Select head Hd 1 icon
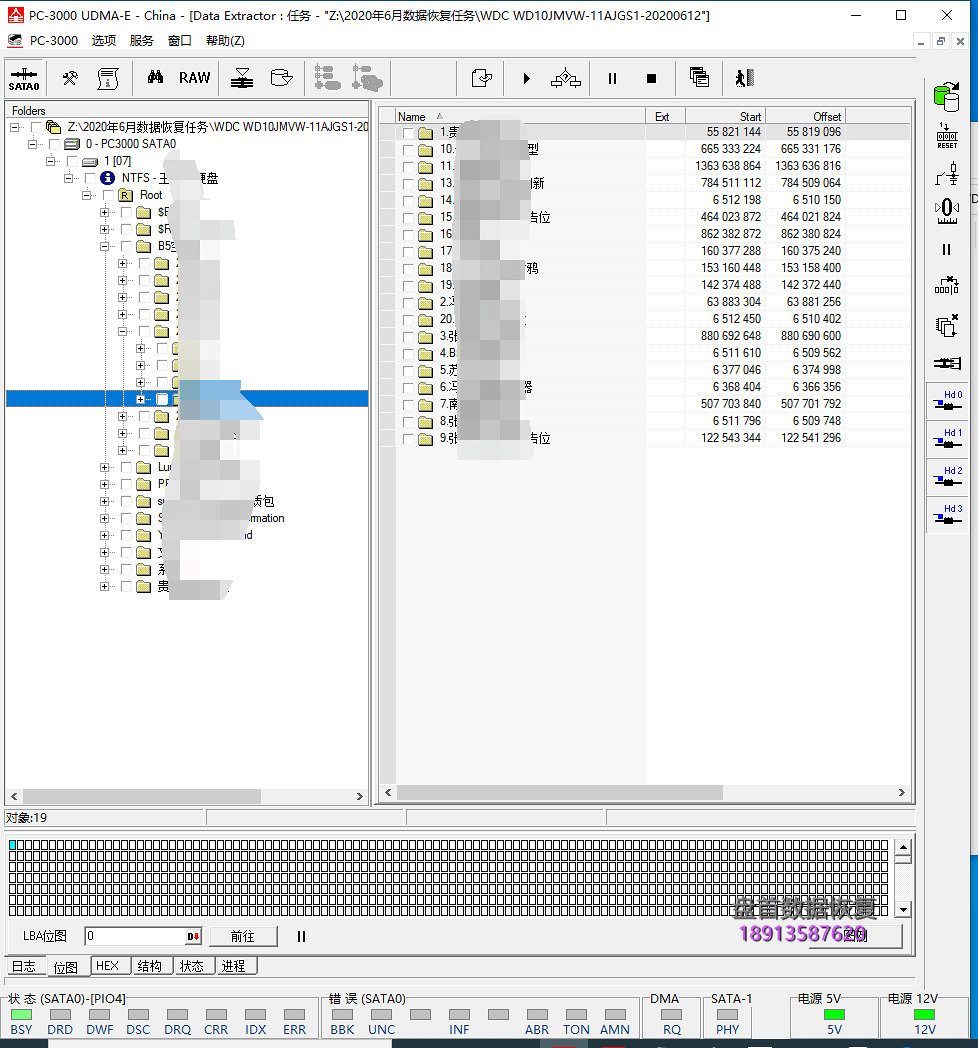This screenshot has width=978, height=1048. point(948,438)
